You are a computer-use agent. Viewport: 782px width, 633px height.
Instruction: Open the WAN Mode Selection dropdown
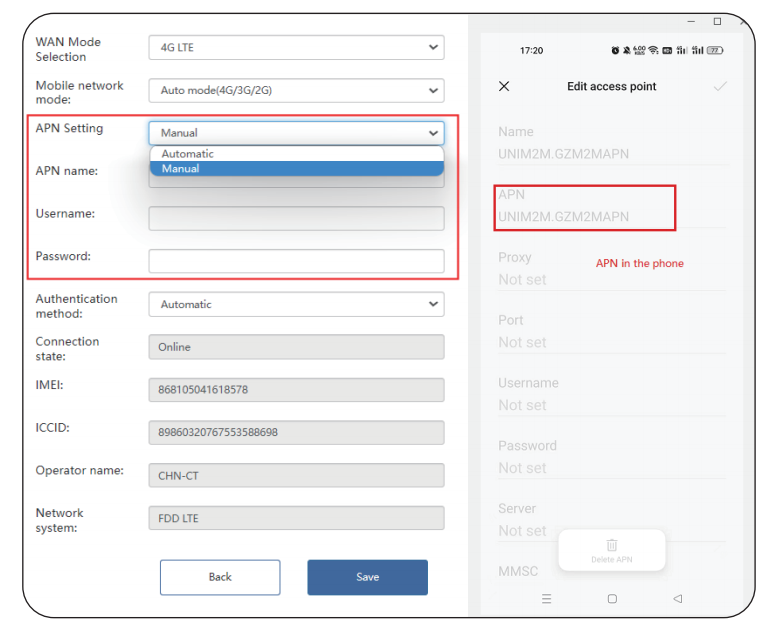point(296,47)
